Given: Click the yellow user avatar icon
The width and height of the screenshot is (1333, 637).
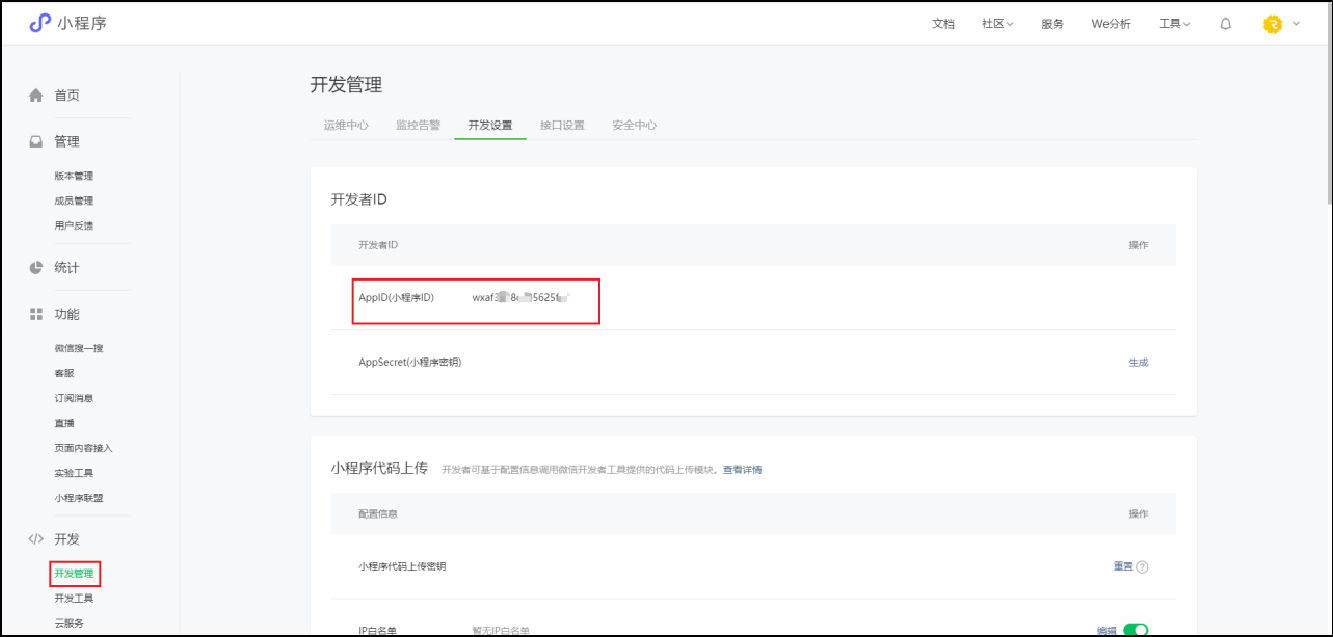Looking at the screenshot, I should [1272, 24].
